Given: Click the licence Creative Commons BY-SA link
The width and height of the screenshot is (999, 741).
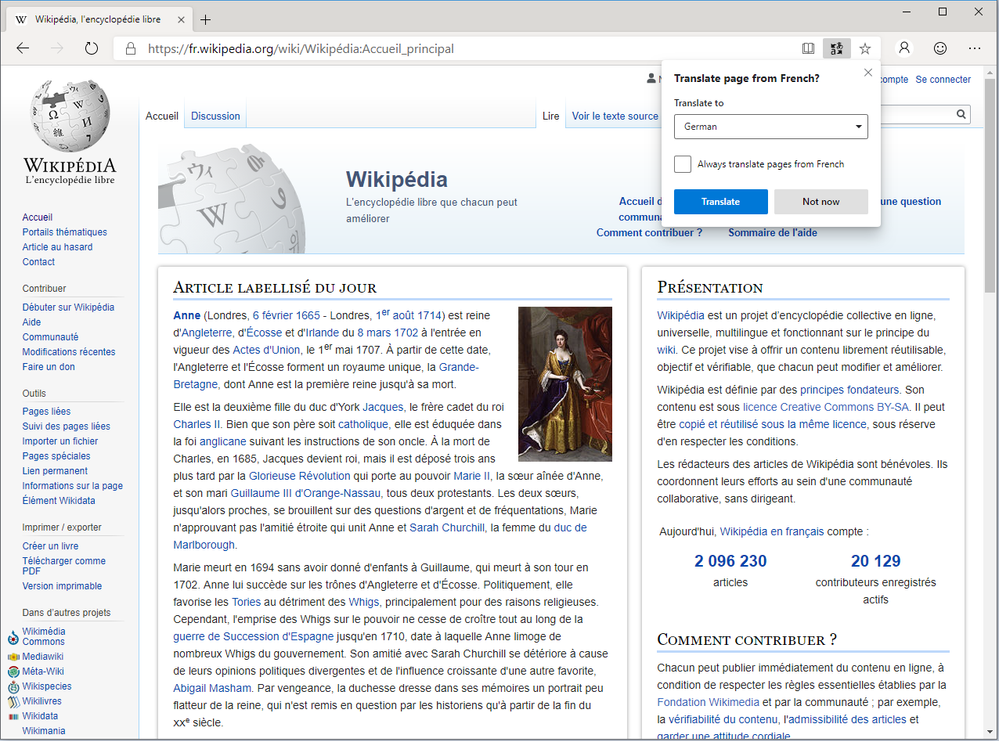Looking at the screenshot, I should pos(826,407).
